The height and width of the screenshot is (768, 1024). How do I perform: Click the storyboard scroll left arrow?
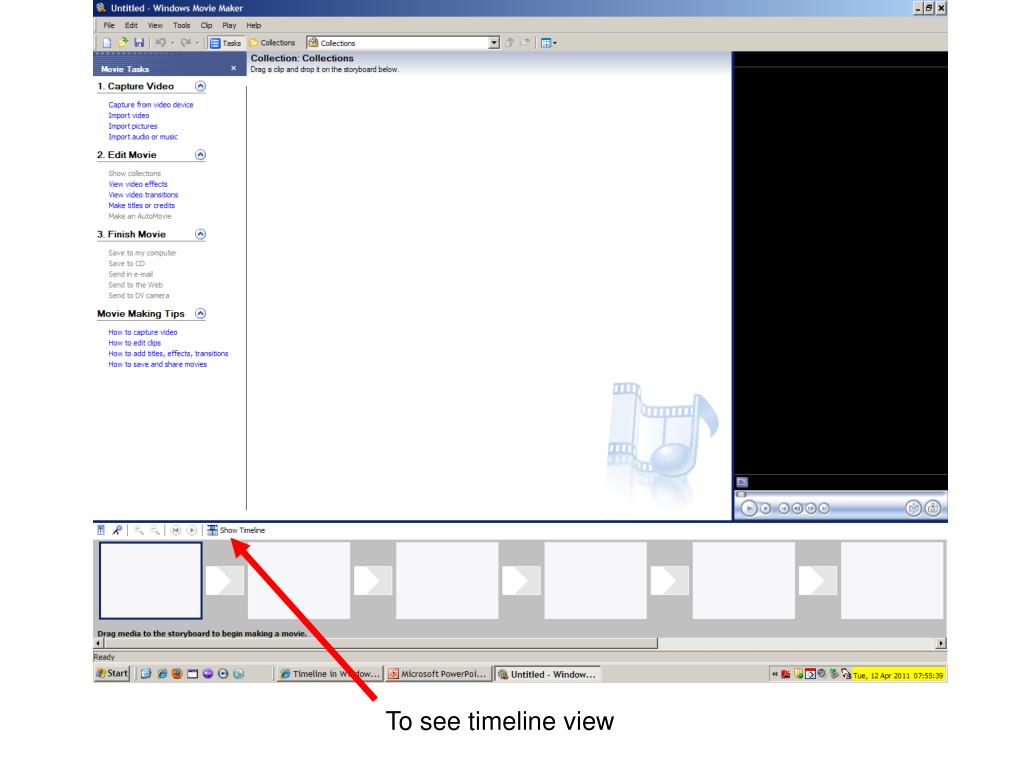[x=99, y=643]
